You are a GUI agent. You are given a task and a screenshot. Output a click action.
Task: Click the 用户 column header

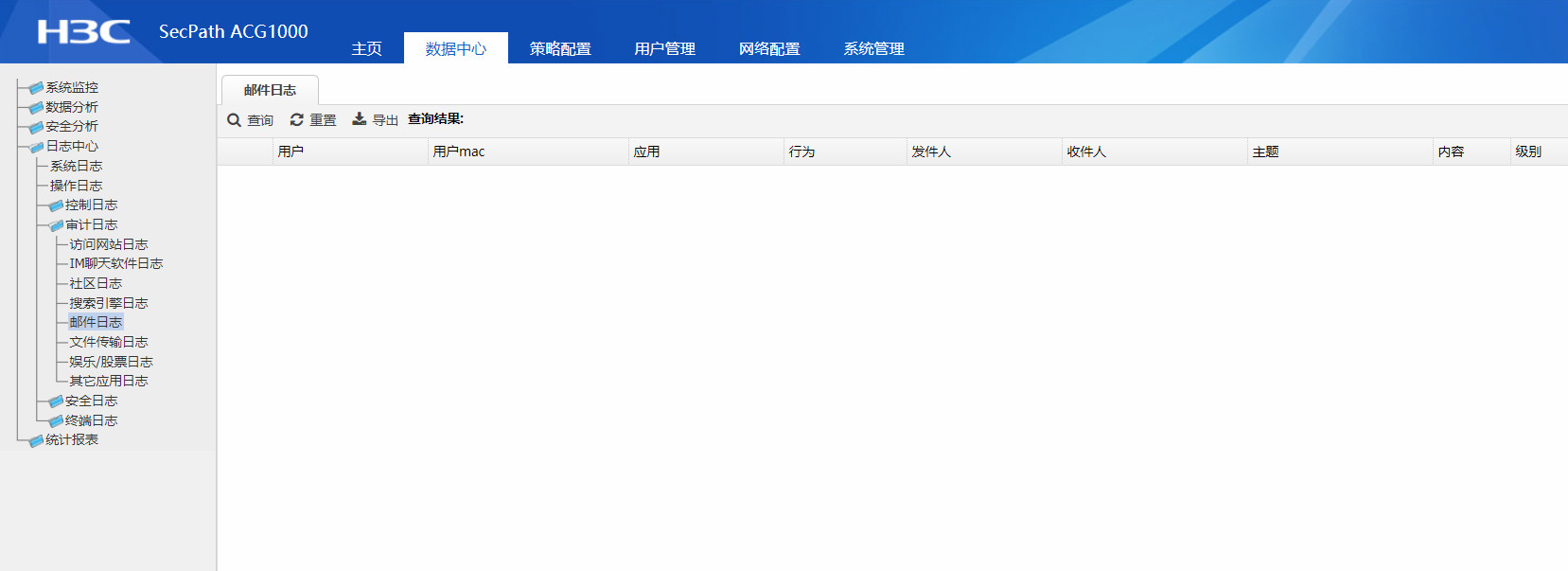[x=350, y=152]
